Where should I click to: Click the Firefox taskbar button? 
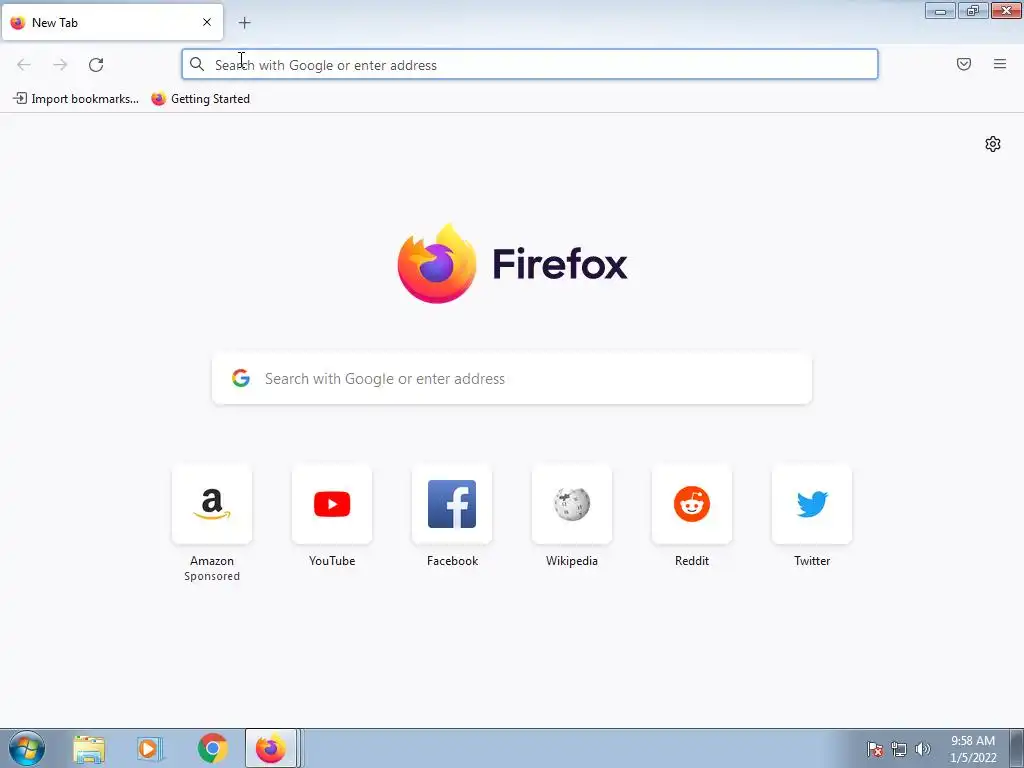click(x=272, y=748)
